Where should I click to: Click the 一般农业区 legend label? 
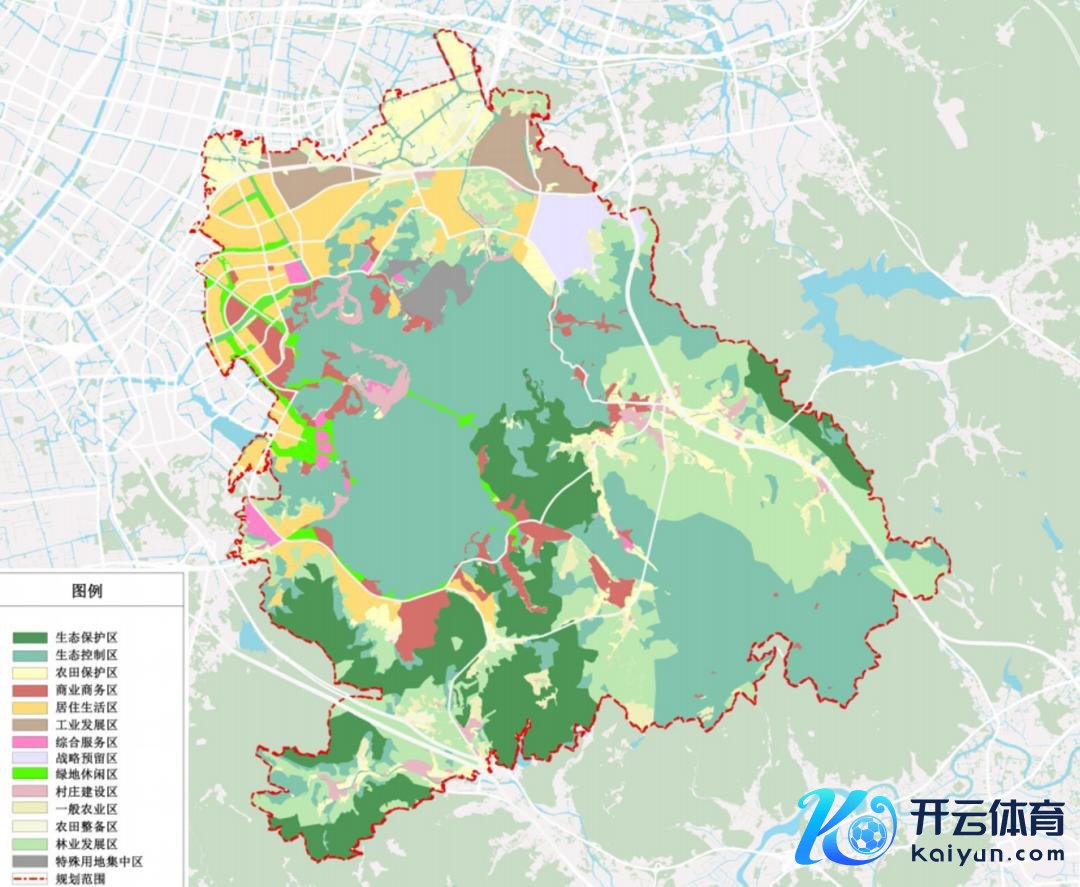[87, 810]
